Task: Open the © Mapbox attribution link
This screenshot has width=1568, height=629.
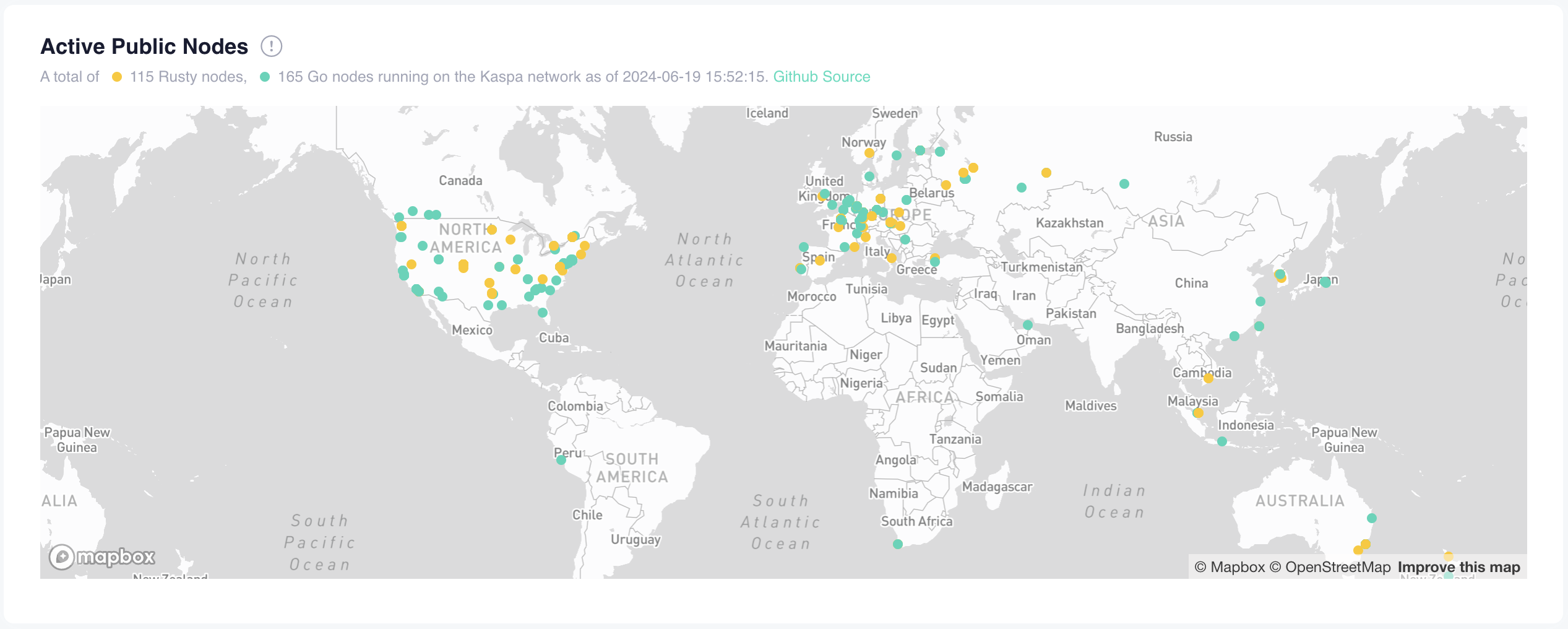Action: point(1229,567)
